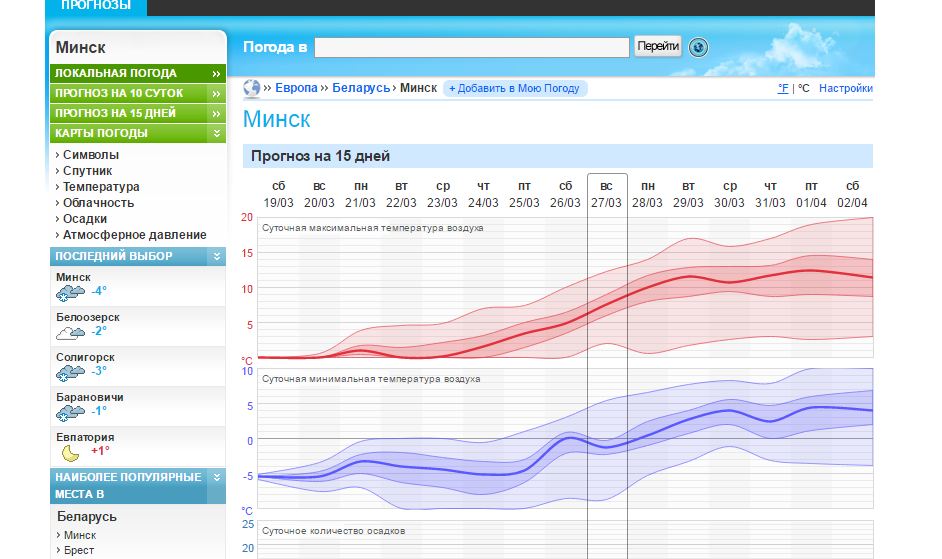942x559 pixels.
Task: Click the cloud icon under Белоозерск
Action: click(69, 332)
